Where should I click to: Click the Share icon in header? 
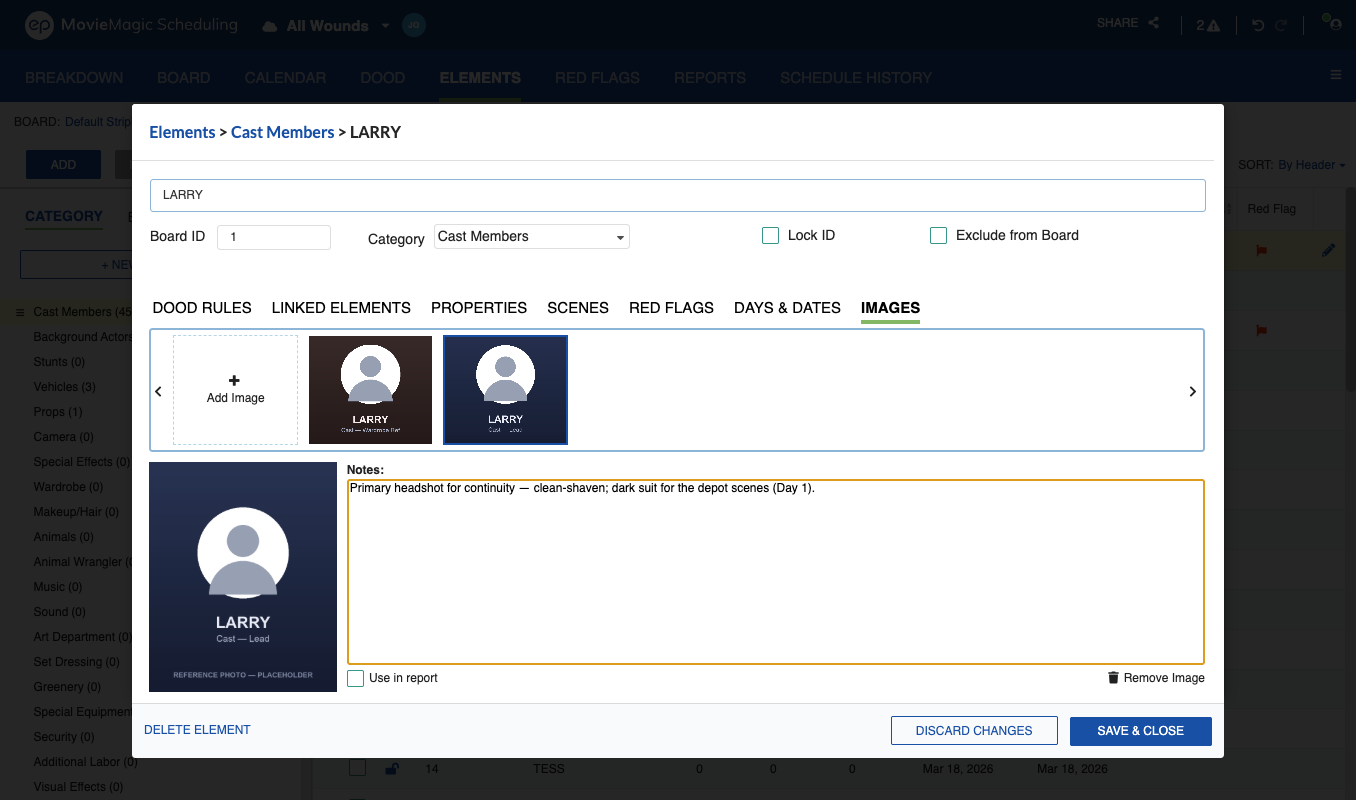pos(1153,23)
